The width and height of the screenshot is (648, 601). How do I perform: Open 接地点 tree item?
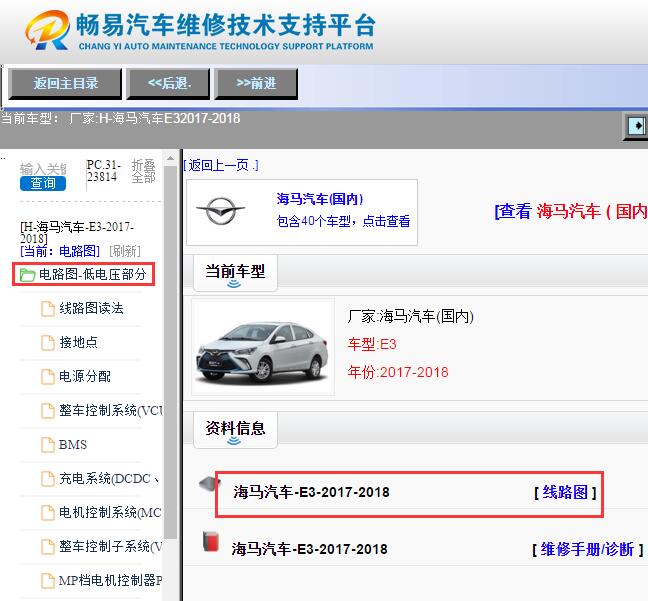point(79,342)
